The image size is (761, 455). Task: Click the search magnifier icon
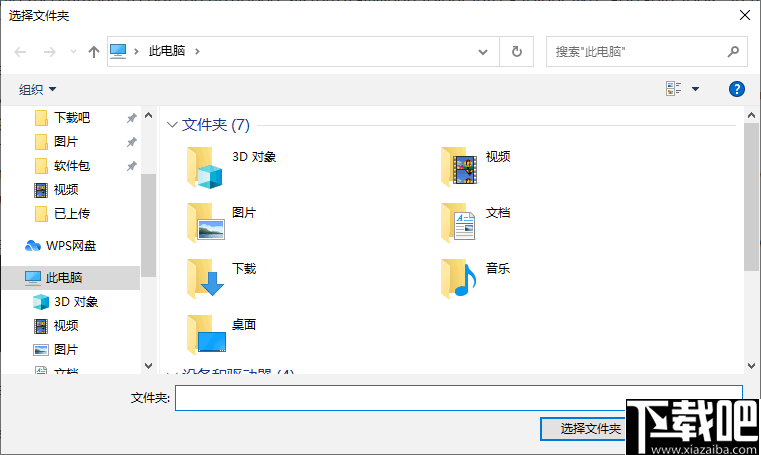click(x=733, y=51)
